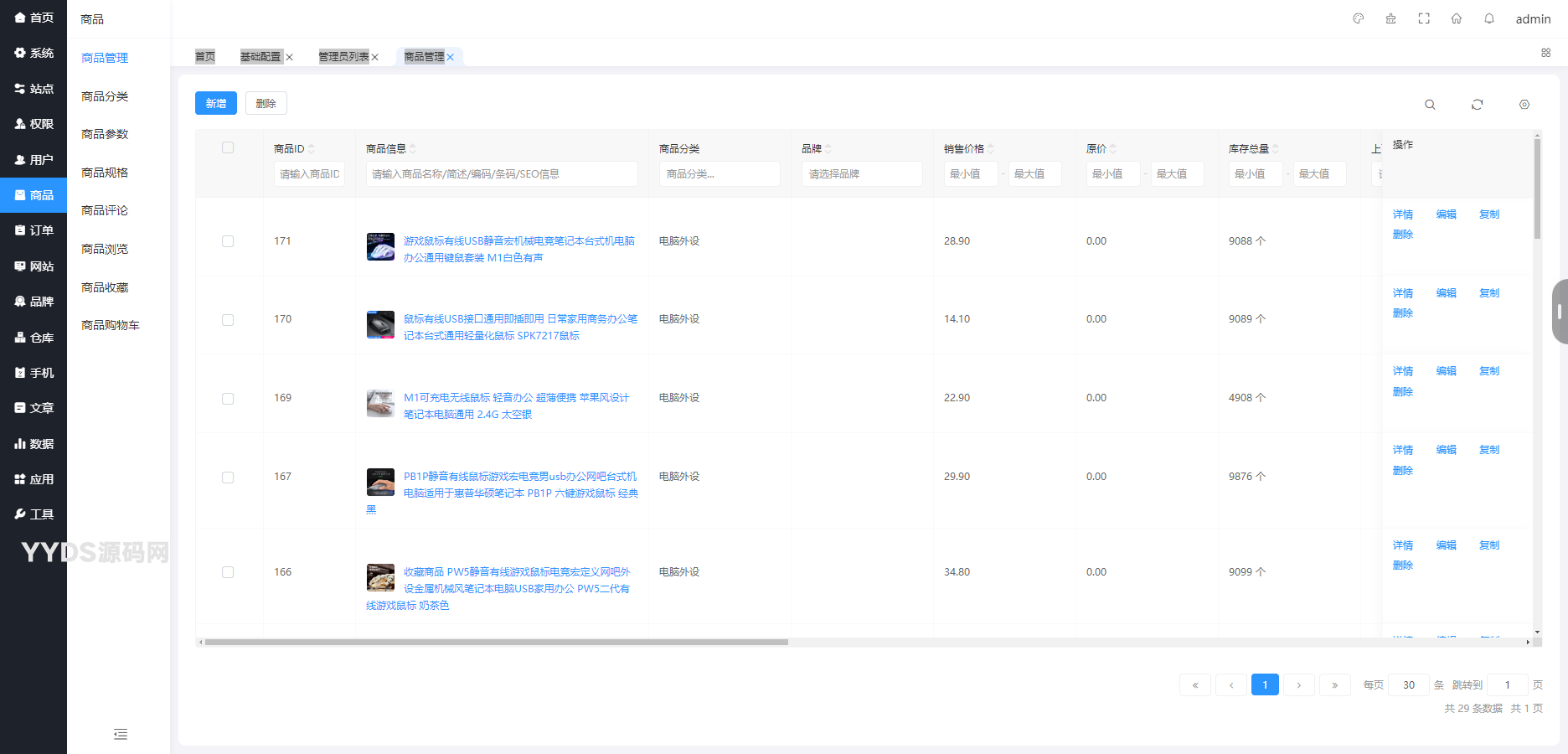Open the 商品分类 category filter dropdown

(720, 174)
